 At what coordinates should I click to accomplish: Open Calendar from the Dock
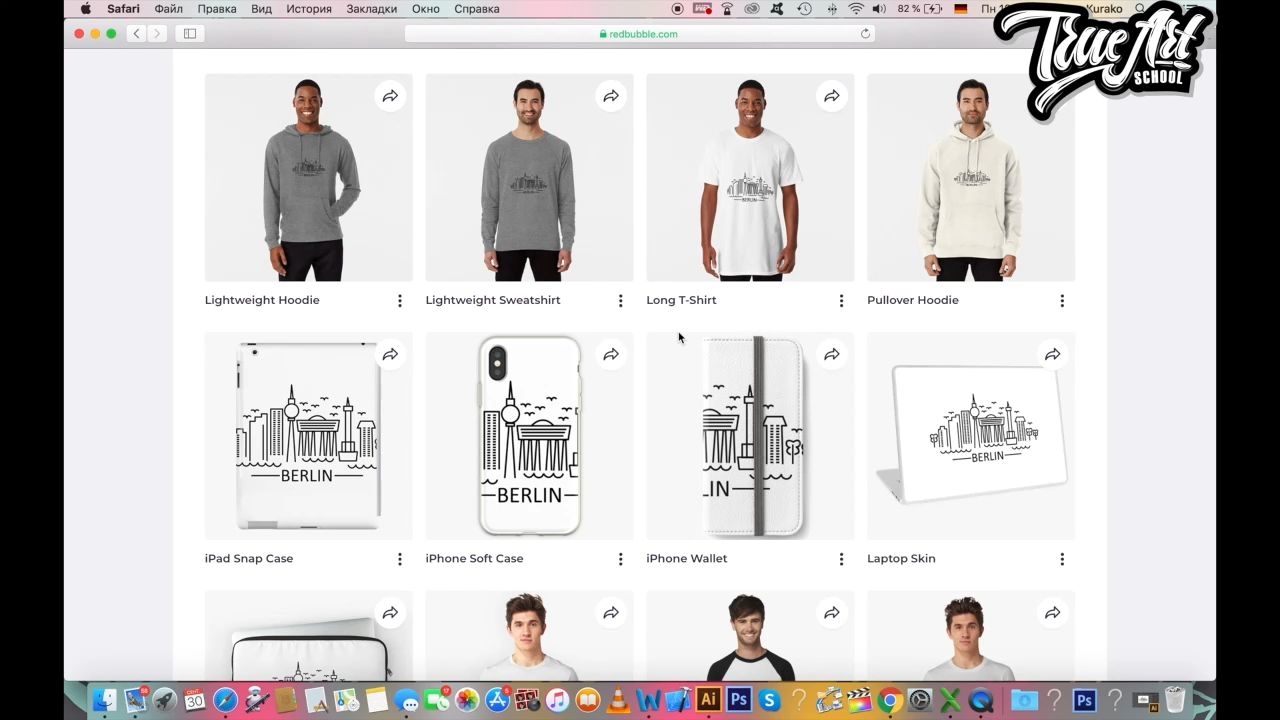pos(195,700)
